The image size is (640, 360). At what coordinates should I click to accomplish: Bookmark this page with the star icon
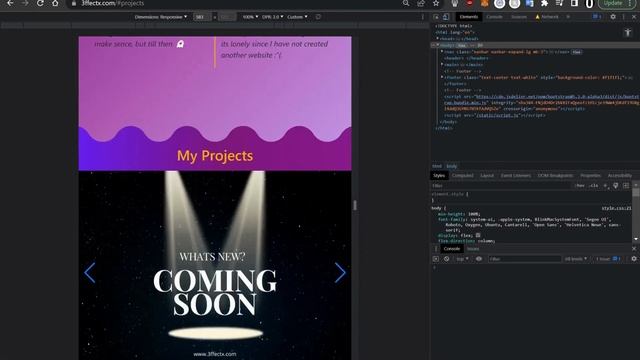pos(436,3)
